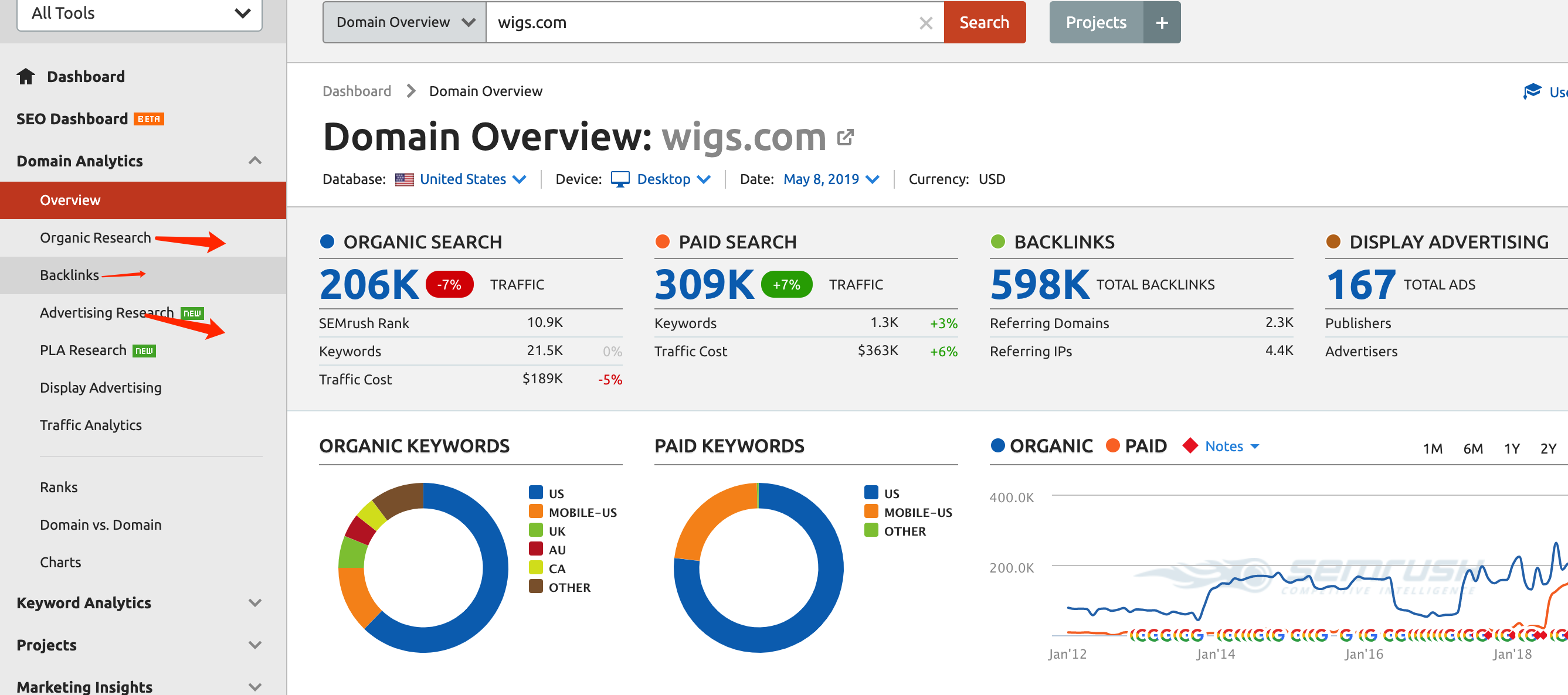The height and width of the screenshot is (695, 1568).
Task: Expand the Keyword Analytics section
Action: click(255, 602)
